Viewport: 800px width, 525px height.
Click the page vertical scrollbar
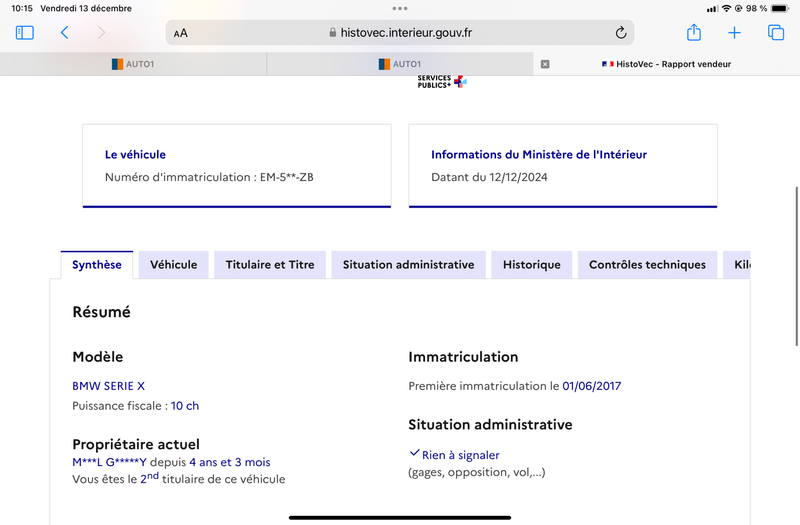pyautogui.click(x=796, y=266)
